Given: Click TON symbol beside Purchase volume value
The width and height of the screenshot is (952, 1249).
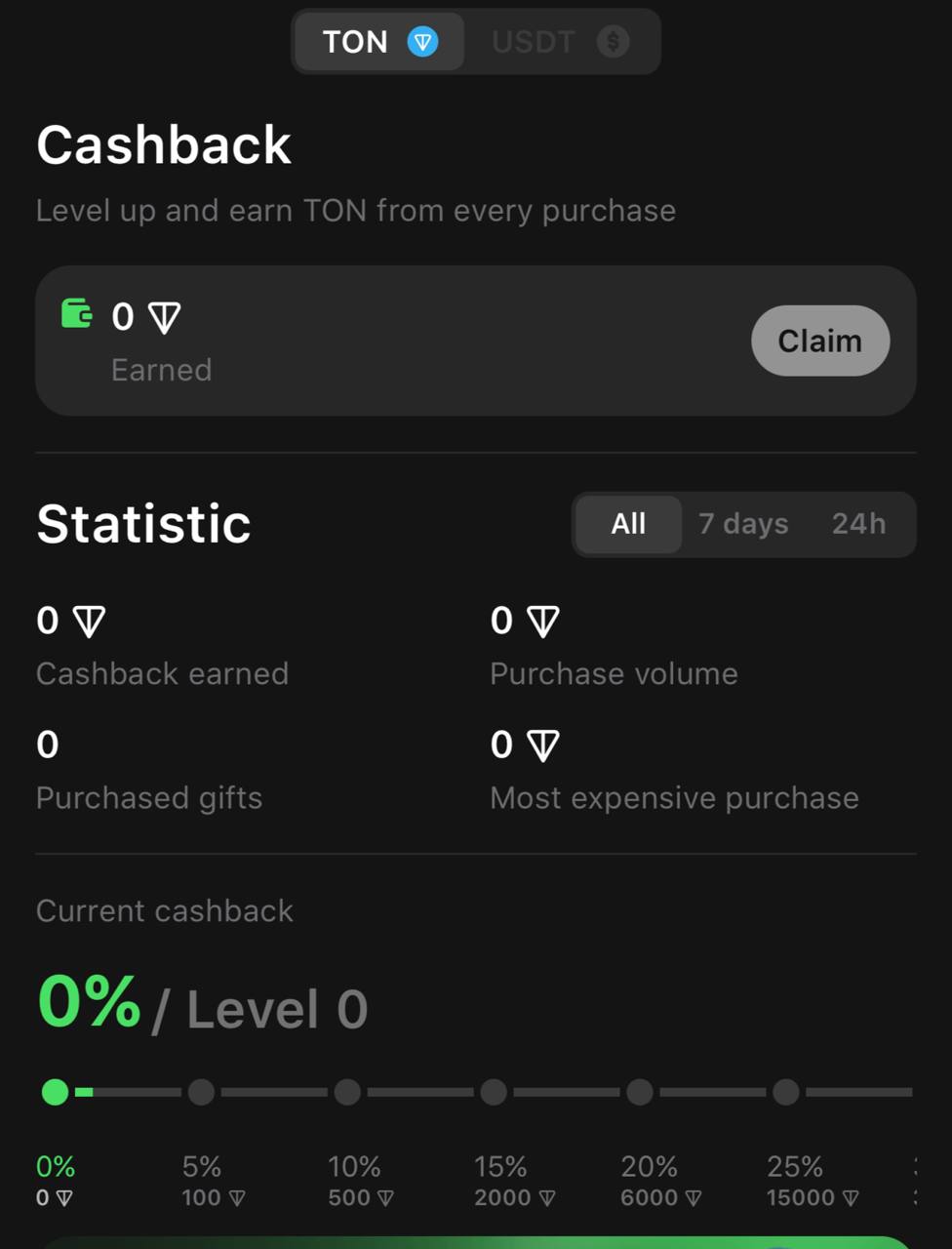Looking at the screenshot, I should 543,622.
